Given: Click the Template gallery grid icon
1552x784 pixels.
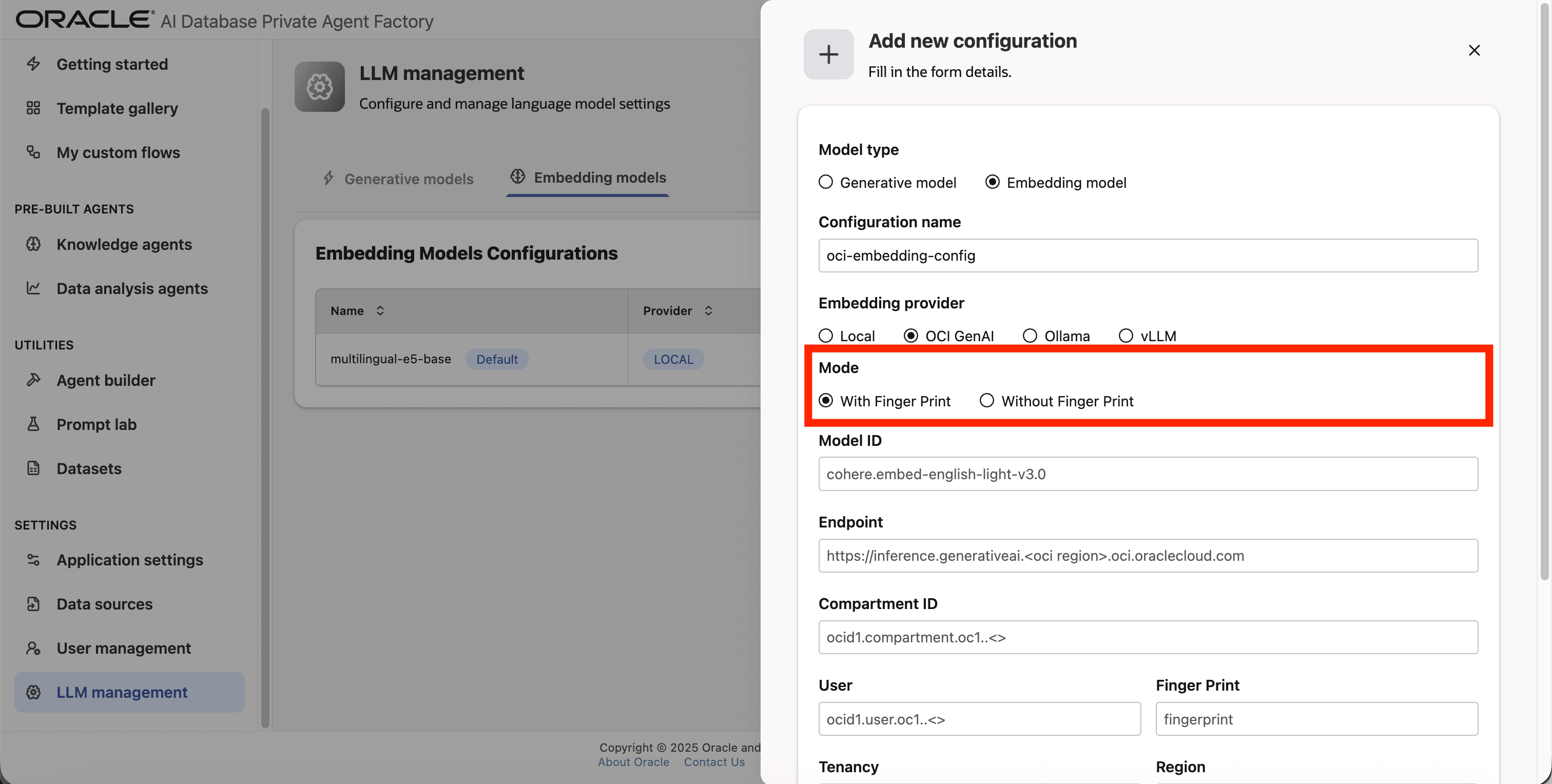Looking at the screenshot, I should (33, 108).
